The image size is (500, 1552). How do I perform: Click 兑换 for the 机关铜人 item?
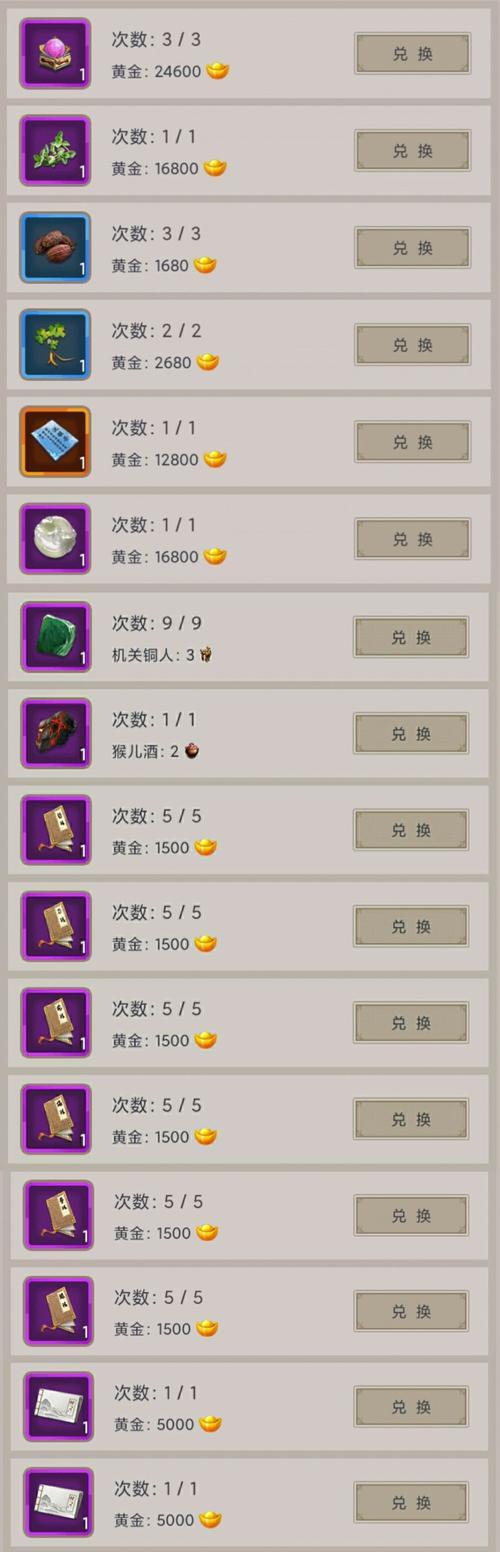coord(411,637)
